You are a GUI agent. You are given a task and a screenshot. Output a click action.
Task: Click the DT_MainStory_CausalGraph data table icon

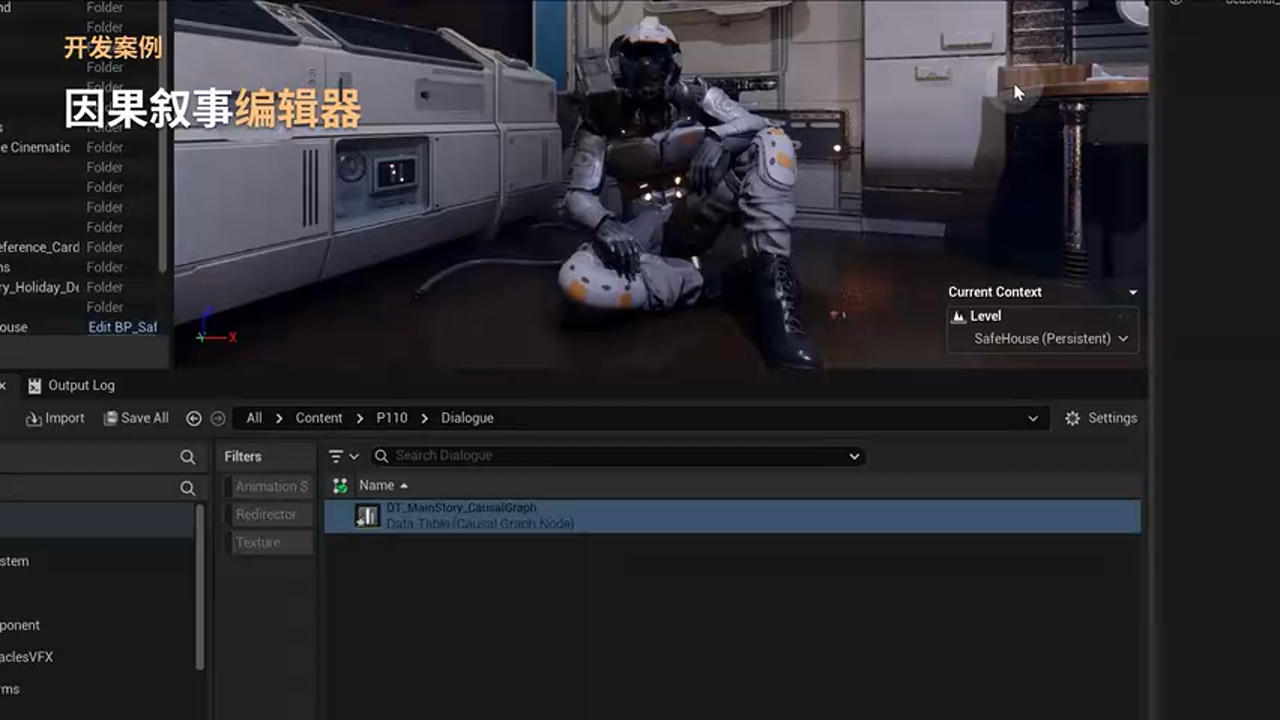(368, 516)
